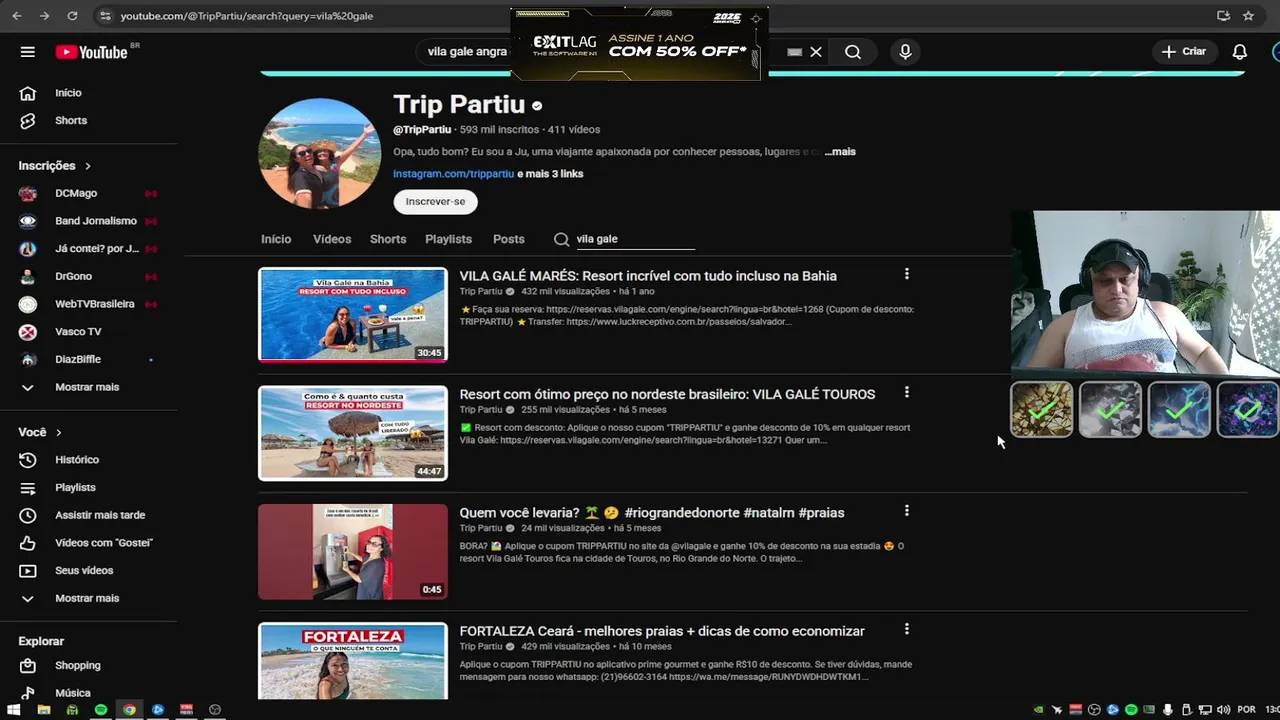Reload the page in the browser

72,16
